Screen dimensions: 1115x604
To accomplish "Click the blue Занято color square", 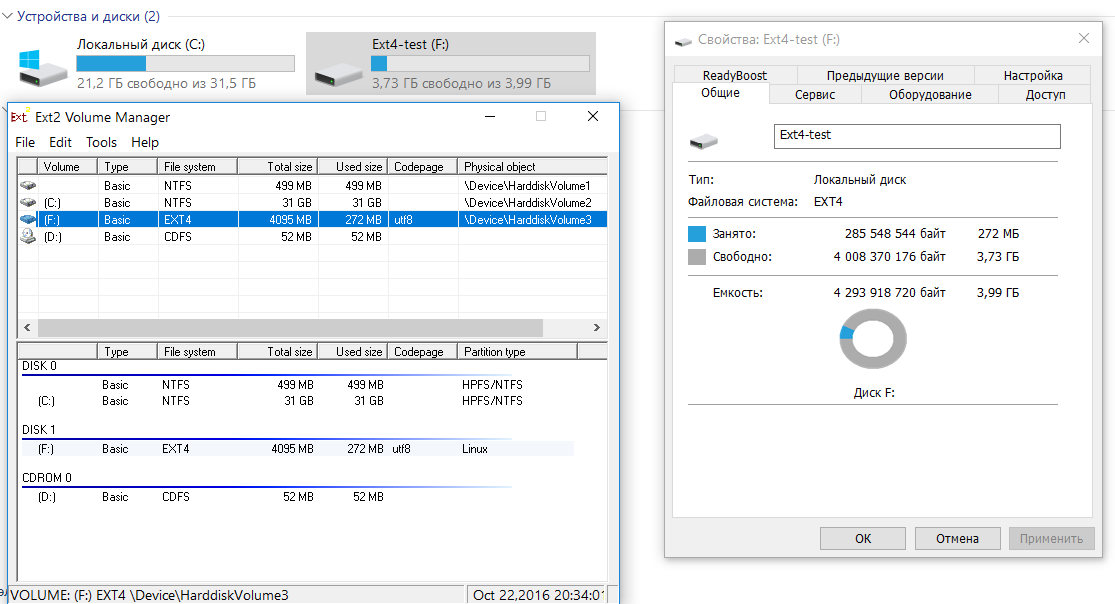I will [x=697, y=234].
